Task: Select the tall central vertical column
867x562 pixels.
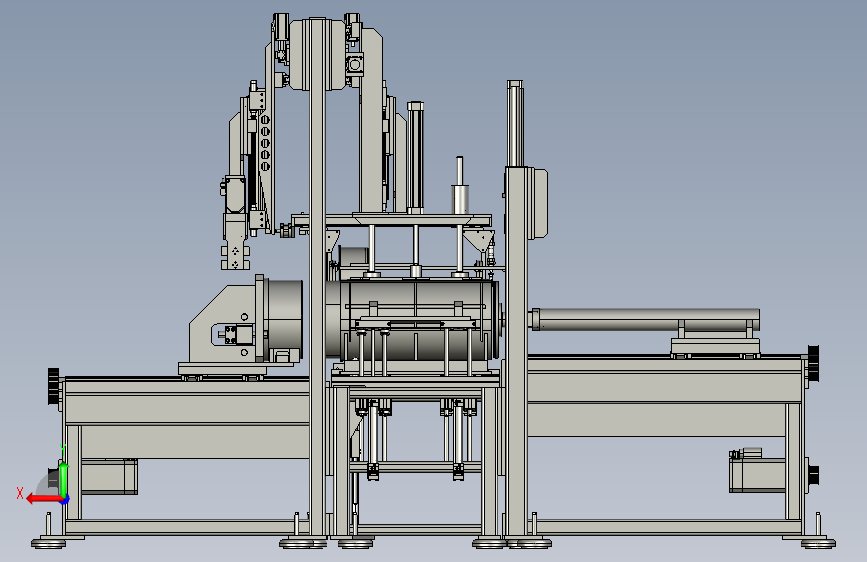Action: (x=317, y=276)
